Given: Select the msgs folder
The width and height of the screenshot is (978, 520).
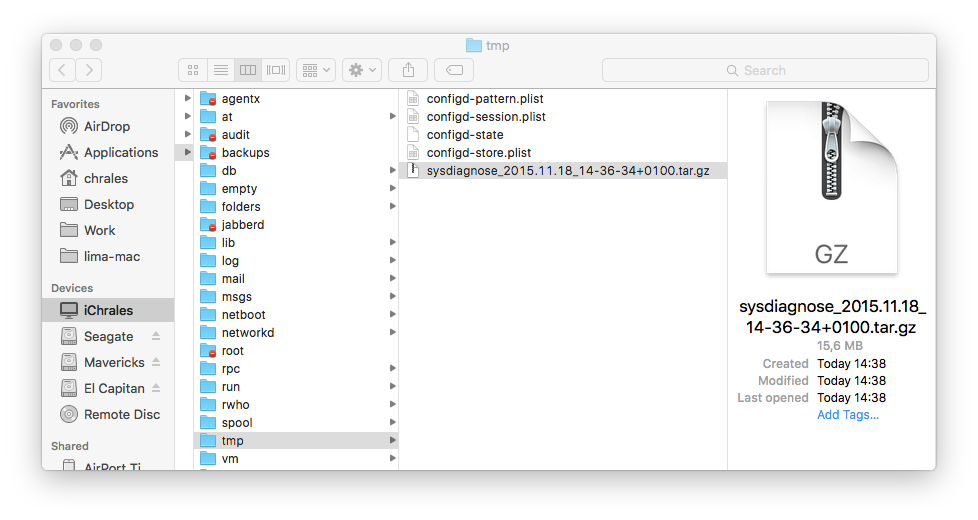Looking at the screenshot, I should pos(296,297).
